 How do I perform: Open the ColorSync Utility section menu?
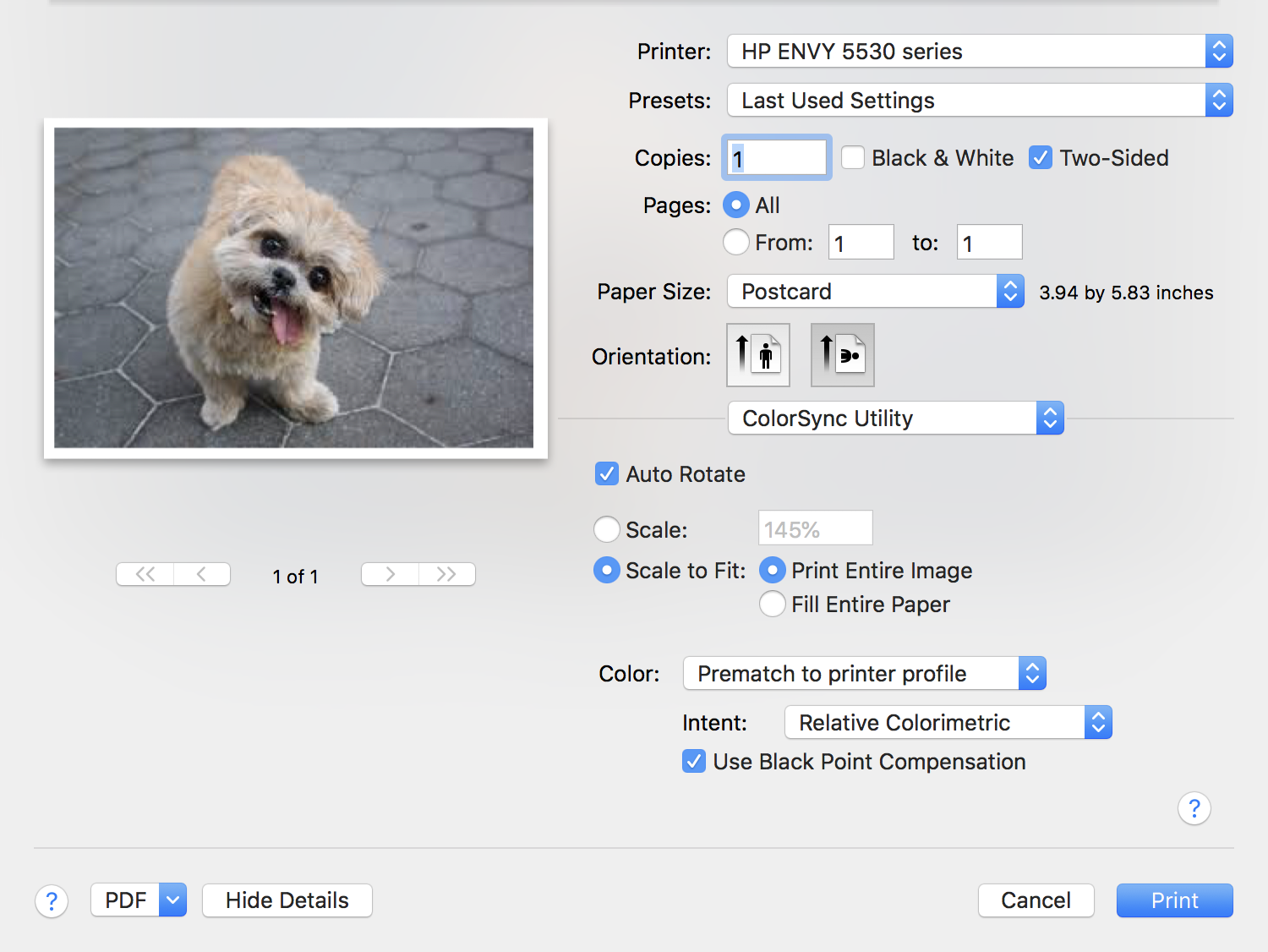(x=895, y=419)
